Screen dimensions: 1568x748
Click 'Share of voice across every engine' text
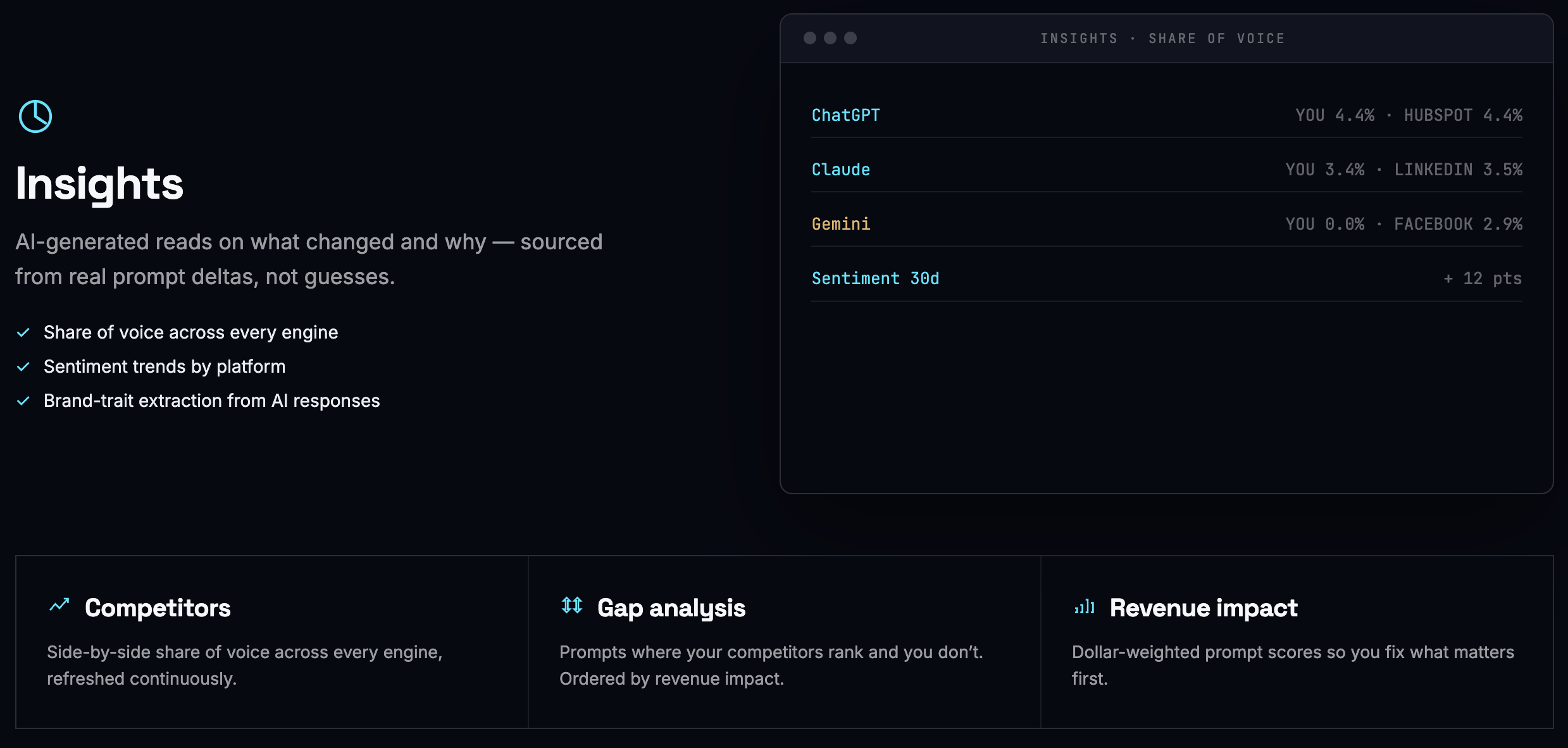pos(191,333)
